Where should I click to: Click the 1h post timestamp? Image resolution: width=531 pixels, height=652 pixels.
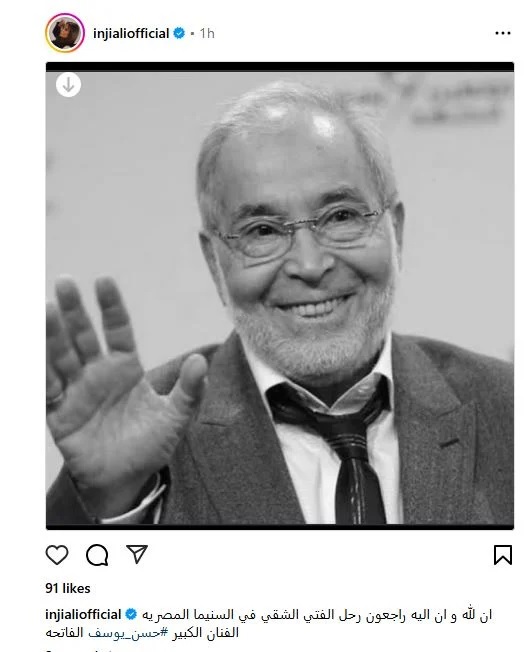(207, 33)
